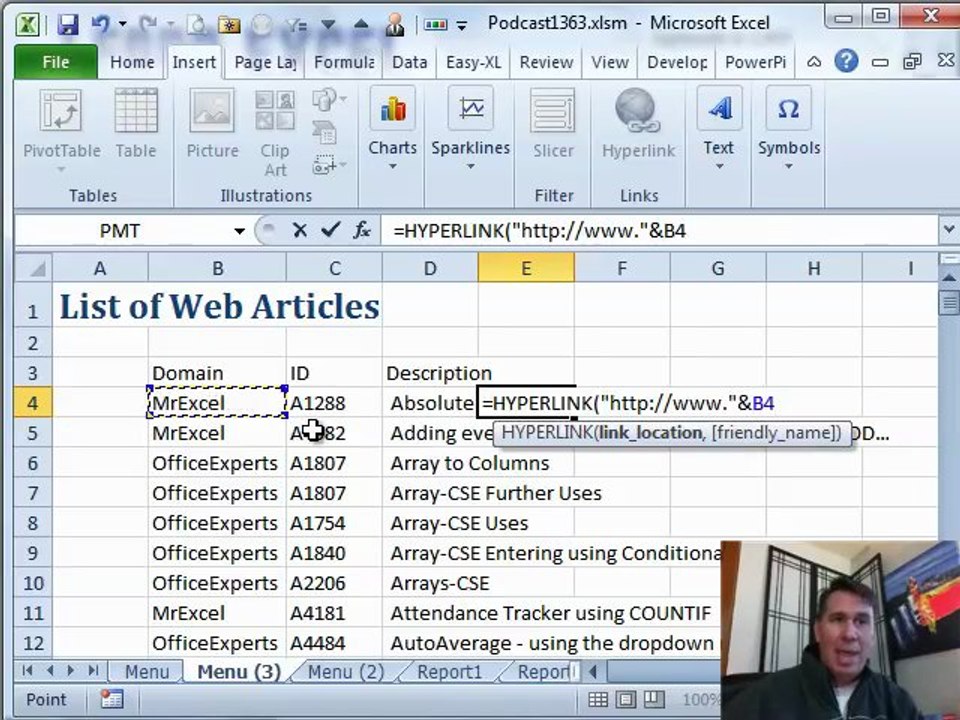This screenshot has width=960, height=720.
Task: Open the Shapes gallery icon
Action: pyautogui.click(x=329, y=99)
